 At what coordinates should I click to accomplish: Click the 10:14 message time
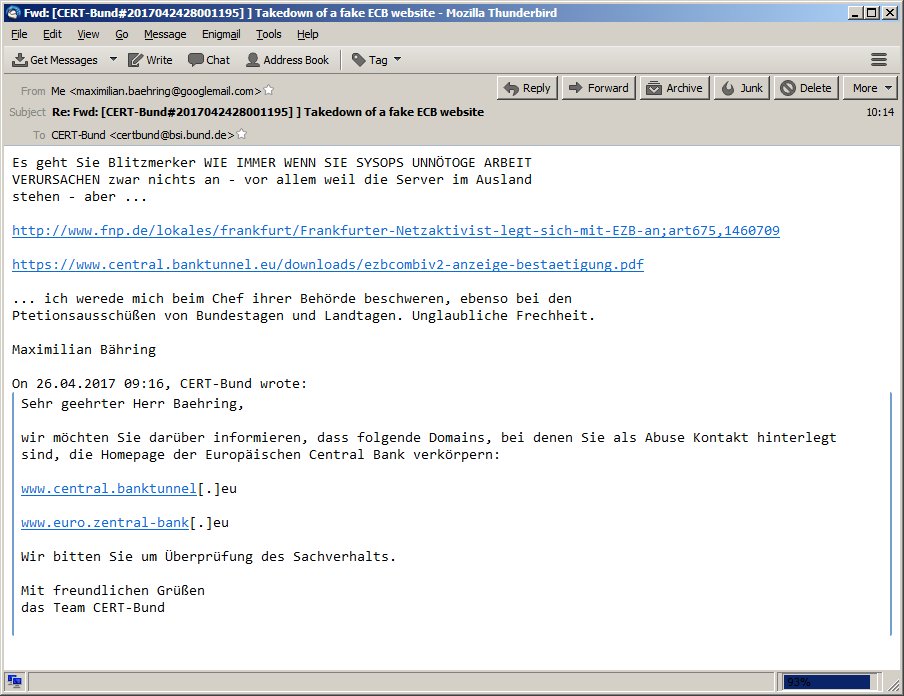pos(880,112)
